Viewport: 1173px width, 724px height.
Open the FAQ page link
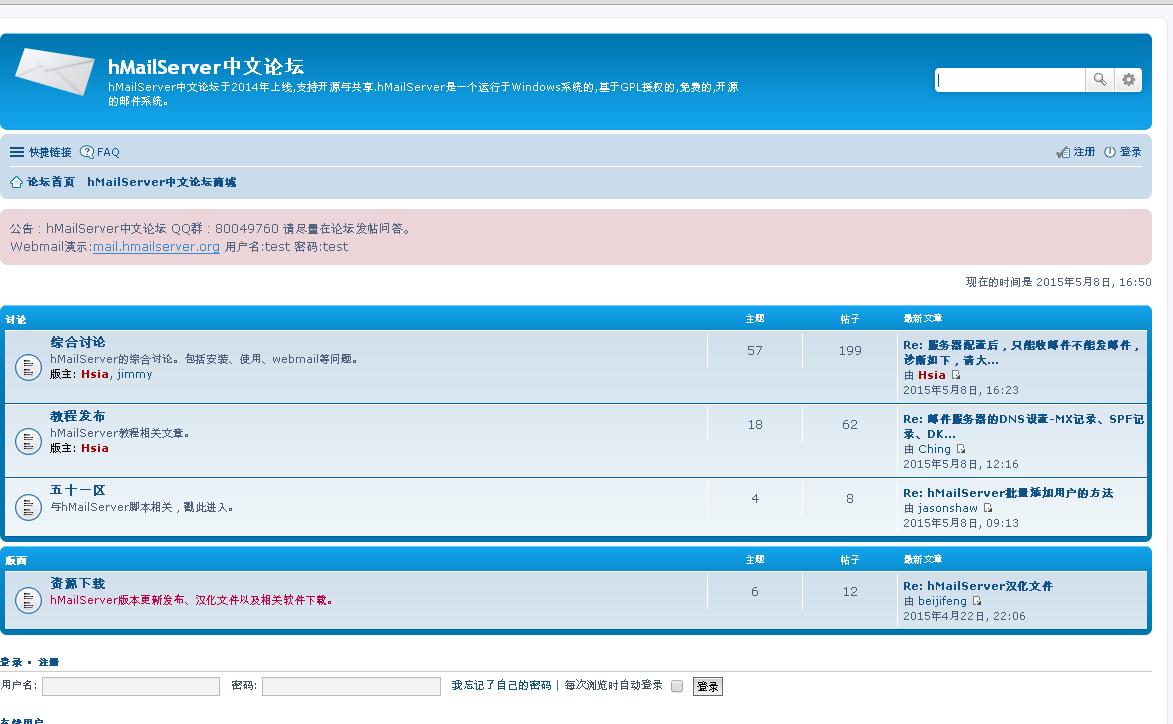click(x=108, y=152)
